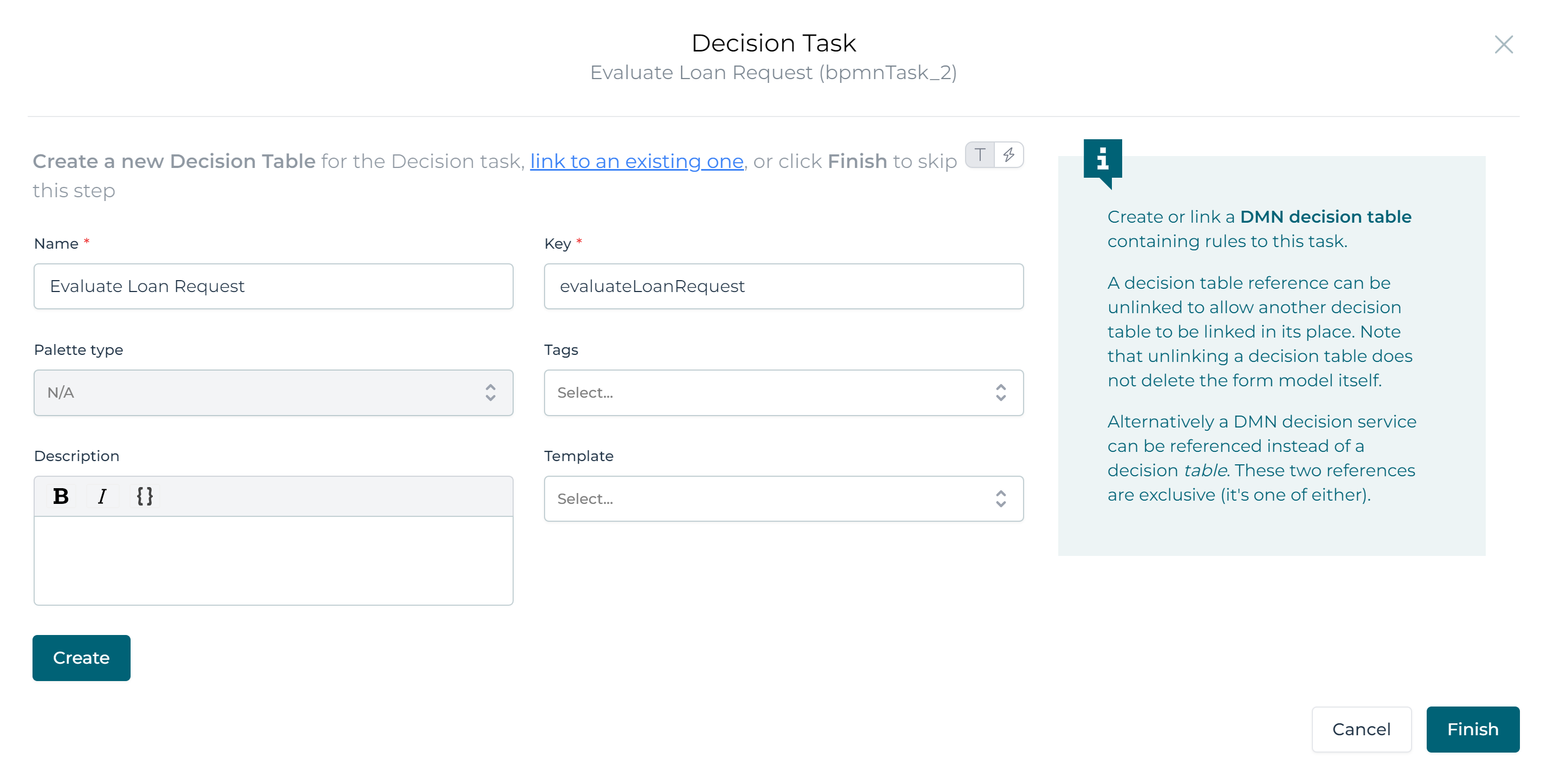The image size is (1547, 784).
Task: Open the Palette type selector showing N/A
Action: 273,393
